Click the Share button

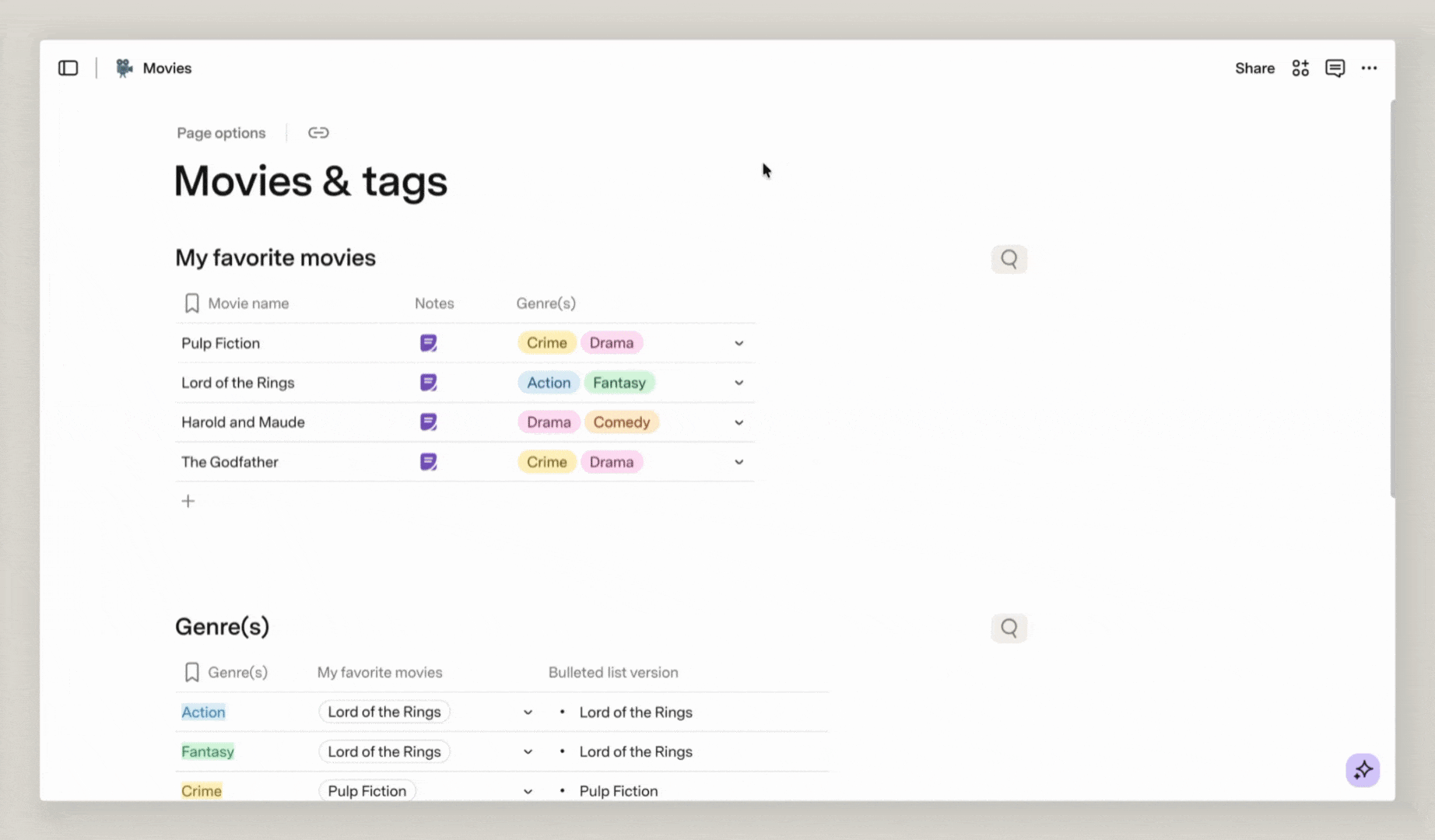pyautogui.click(x=1254, y=68)
